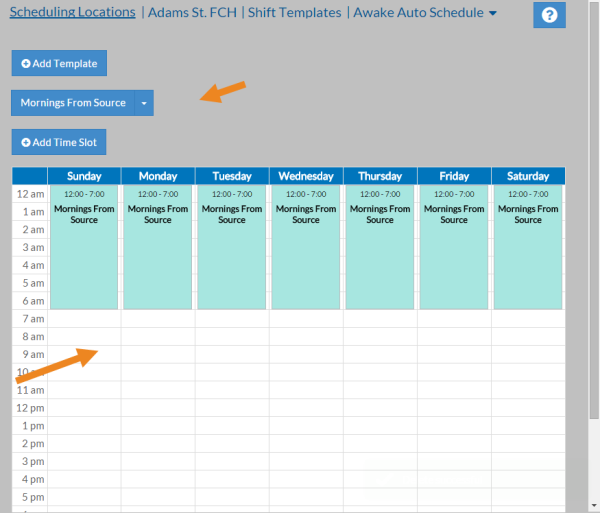The height and width of the screenshot is (513, 600).
Task: Select the Mornings From Source template button
Action: coord(72,103)
